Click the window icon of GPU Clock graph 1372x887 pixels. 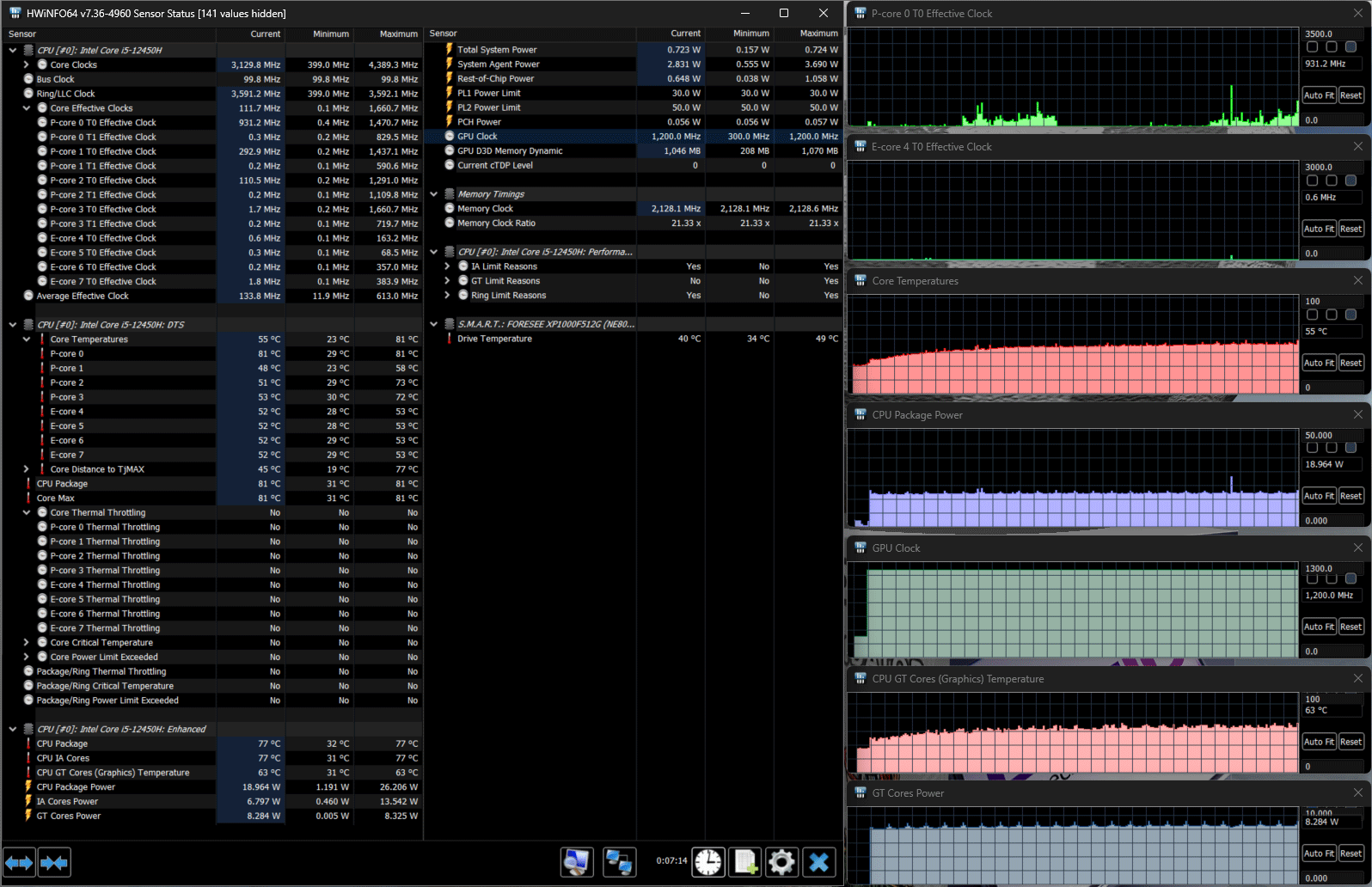861,547
